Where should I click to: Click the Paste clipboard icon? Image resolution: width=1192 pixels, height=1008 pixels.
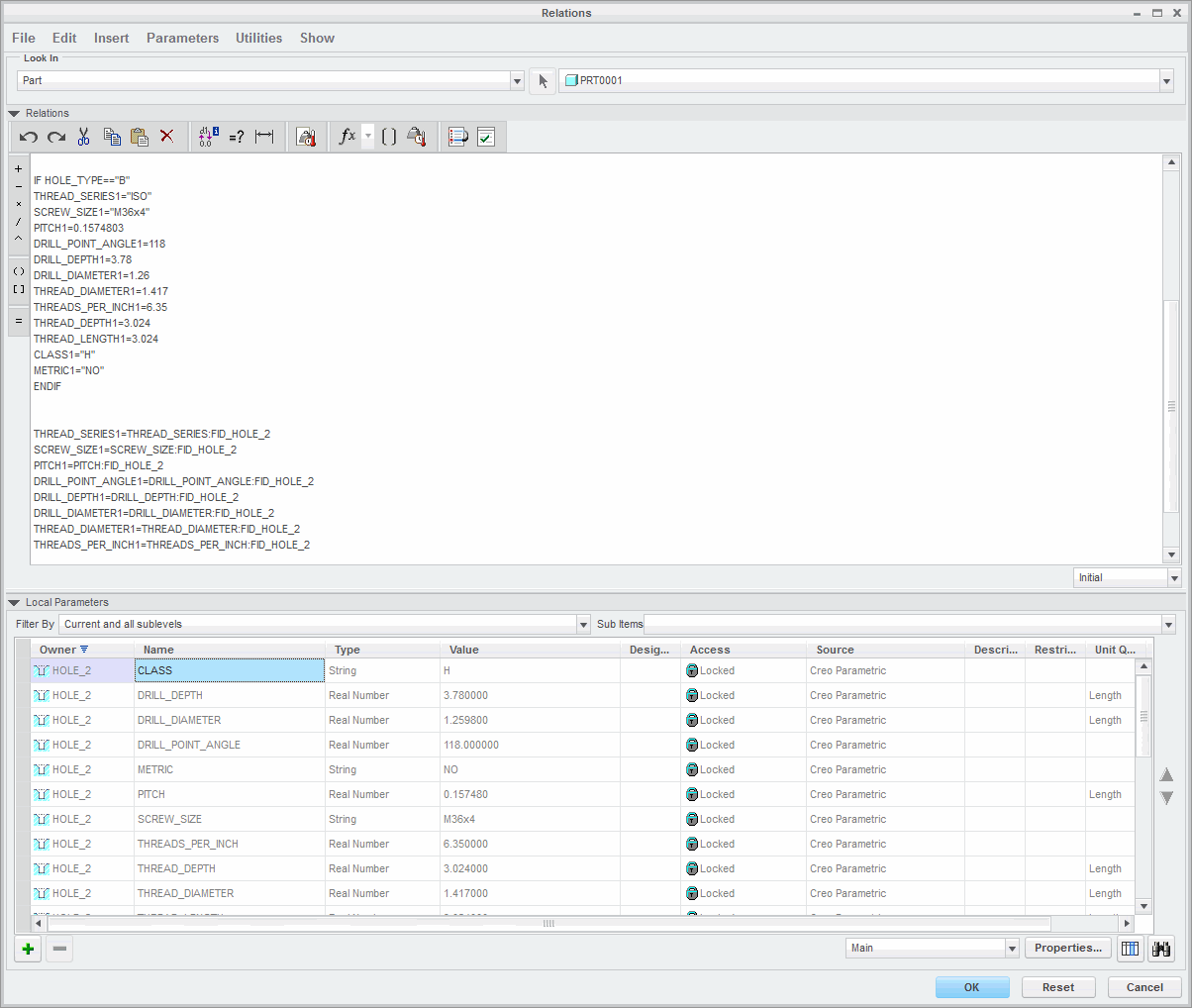click(x=140, y=137)
